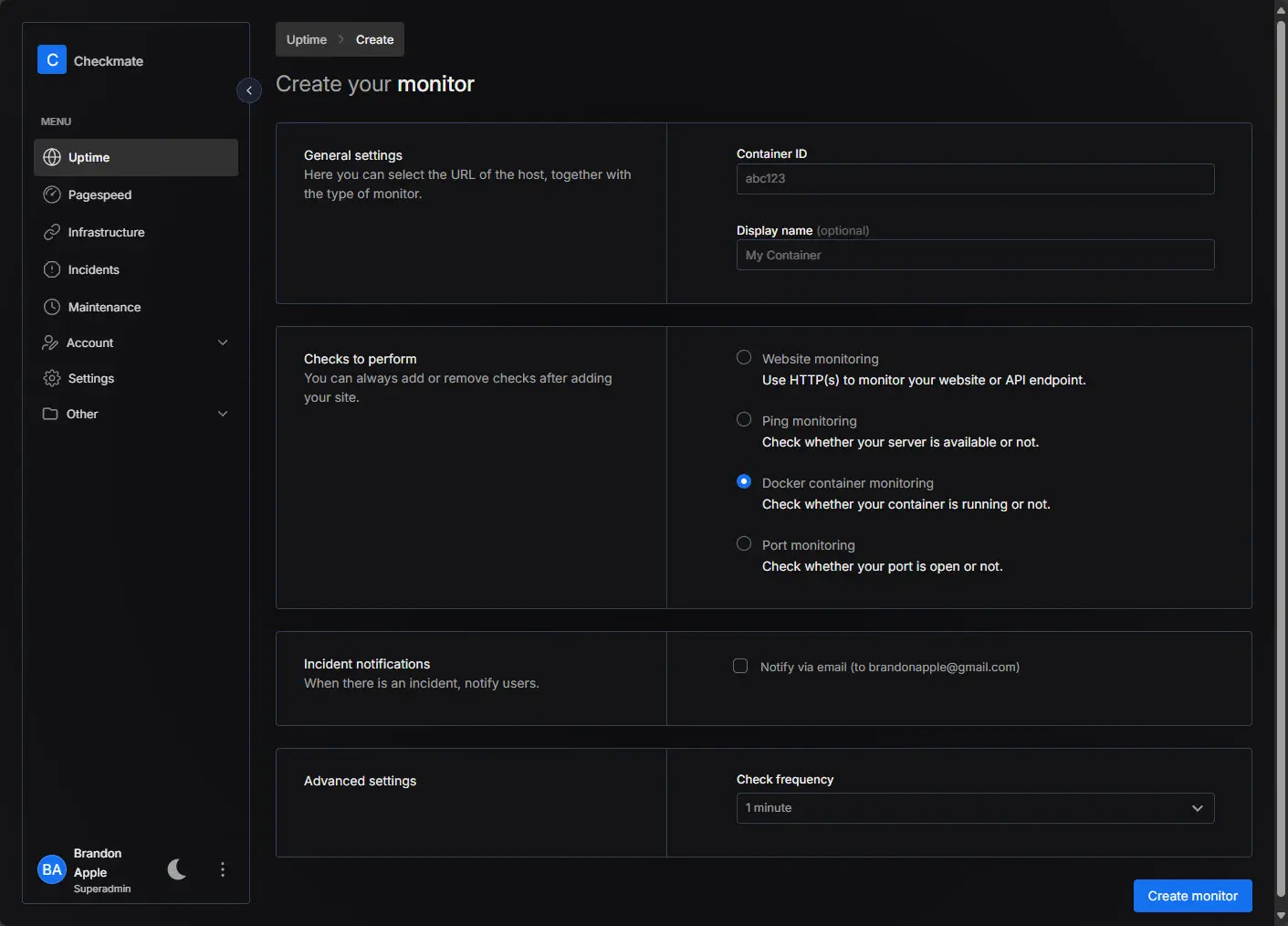This screenshot has height=926, width=1288.
Task: Open Settings via the gear icon
Action: point(52,378)
